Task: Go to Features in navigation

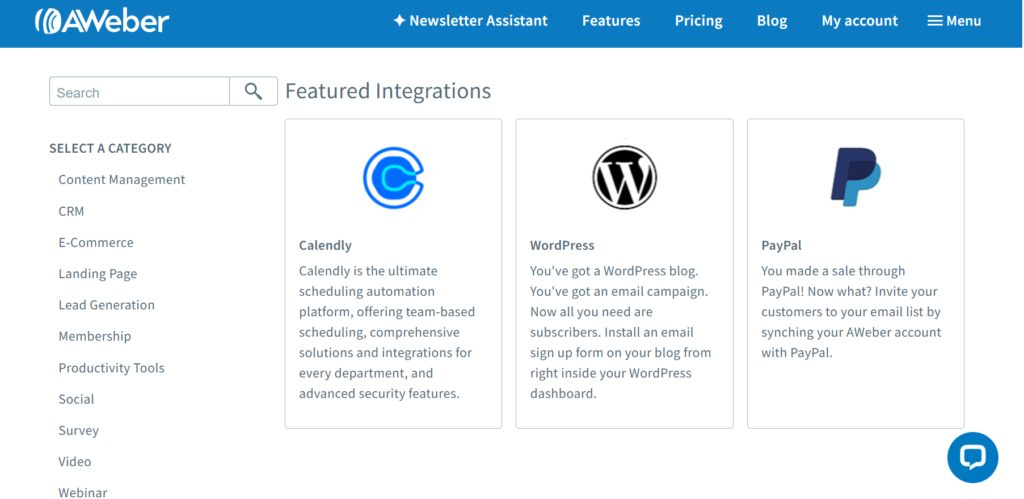Action: coord(611,21)
